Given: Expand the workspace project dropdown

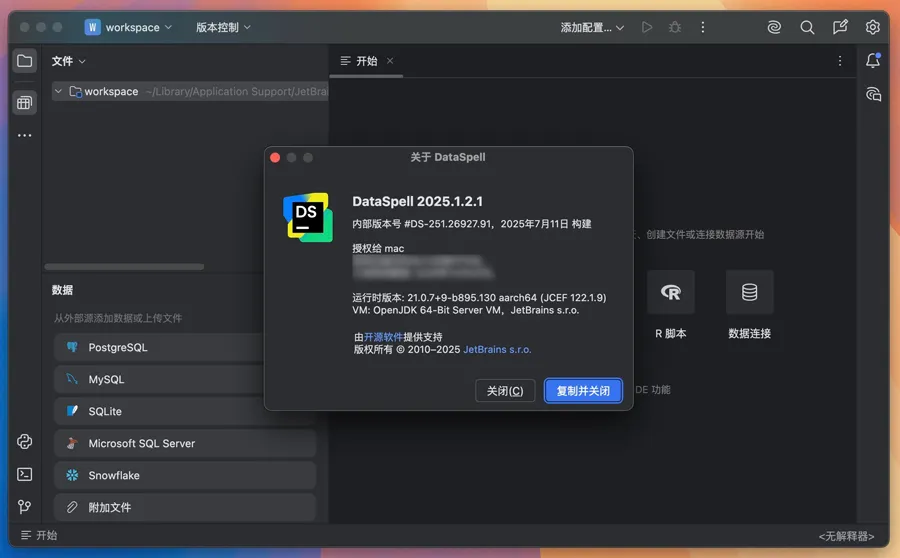Looking at the screenshot, I should pos(129,28).
